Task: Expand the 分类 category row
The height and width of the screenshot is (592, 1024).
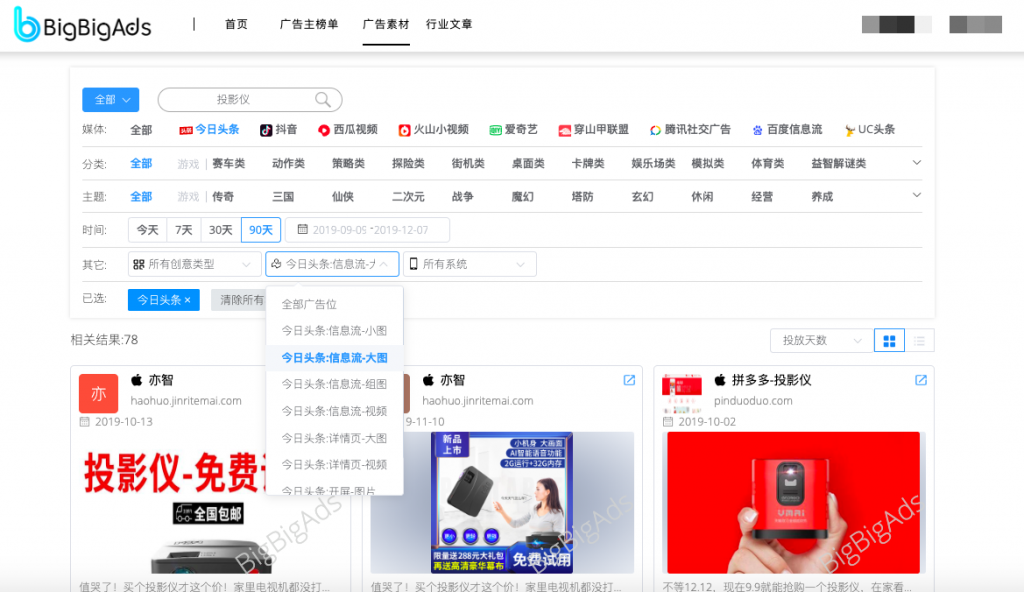Action: (x=917, y=163)
